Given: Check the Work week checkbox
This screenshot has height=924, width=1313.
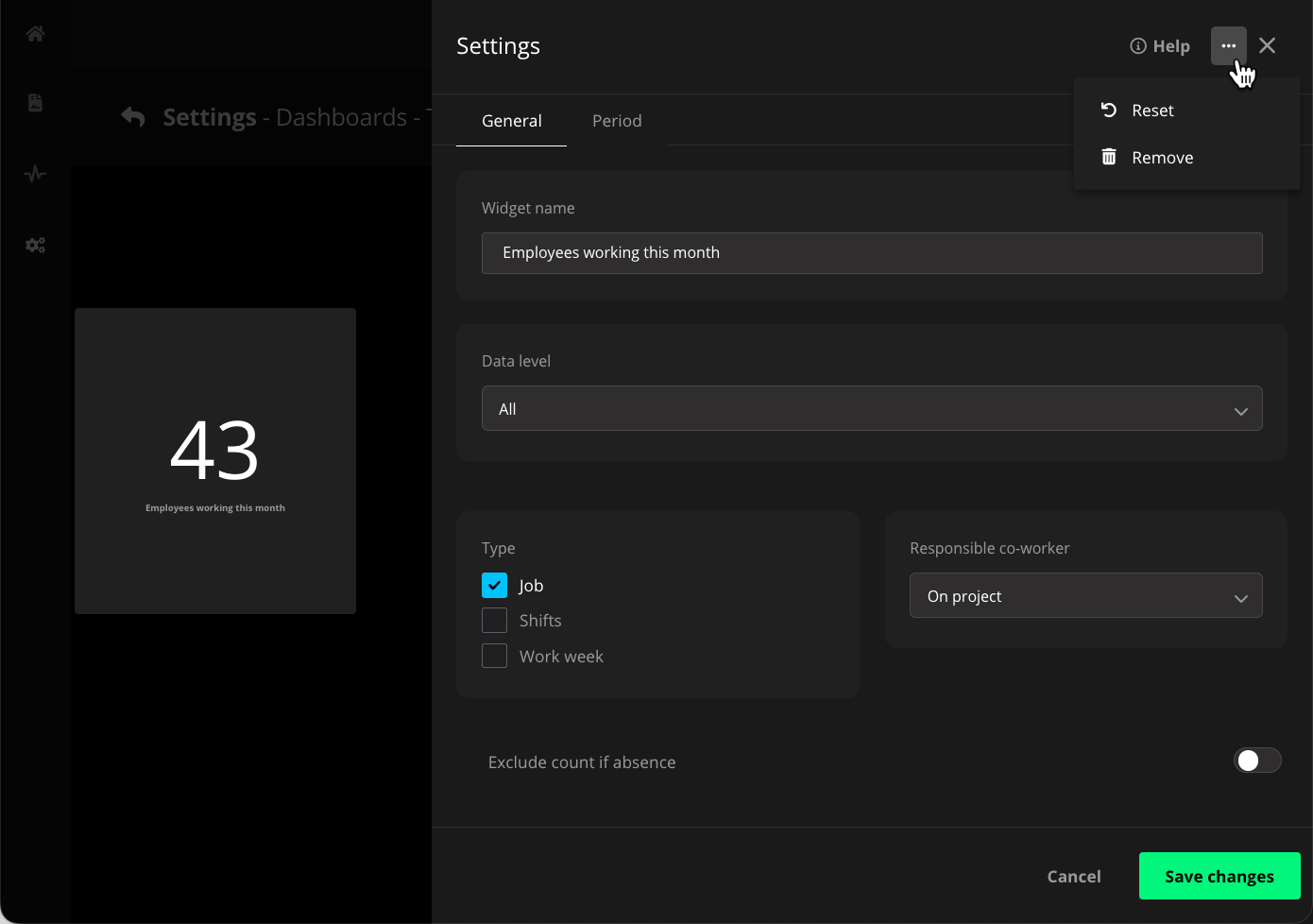Looking at the screenshot, I should (x=494, y=656).
